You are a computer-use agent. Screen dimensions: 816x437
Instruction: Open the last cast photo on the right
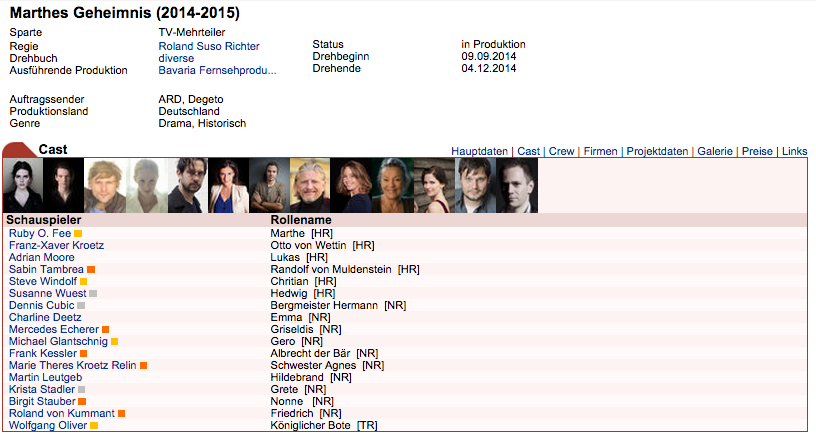click(517, 185)
